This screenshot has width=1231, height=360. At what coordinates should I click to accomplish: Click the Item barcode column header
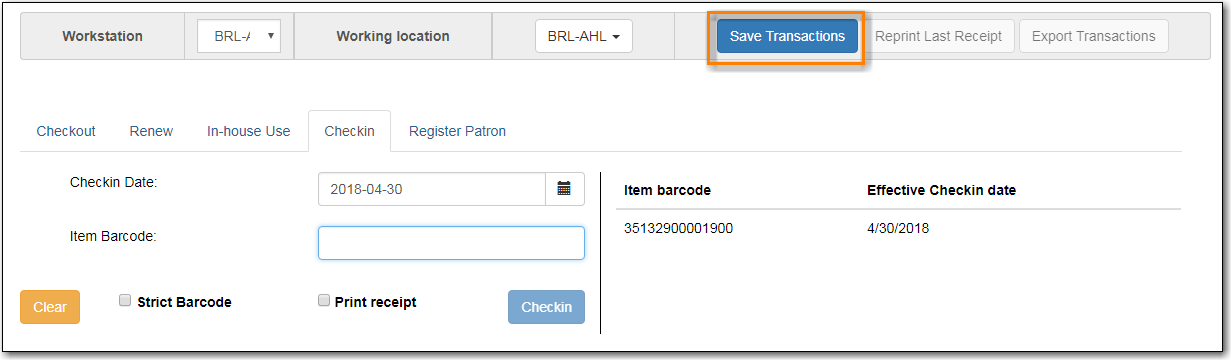point(667,190)
